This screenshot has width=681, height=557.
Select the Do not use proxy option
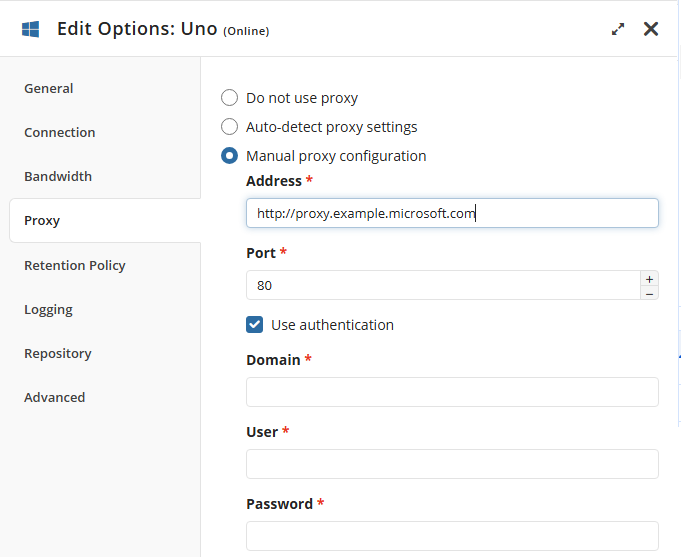point(230,98)
